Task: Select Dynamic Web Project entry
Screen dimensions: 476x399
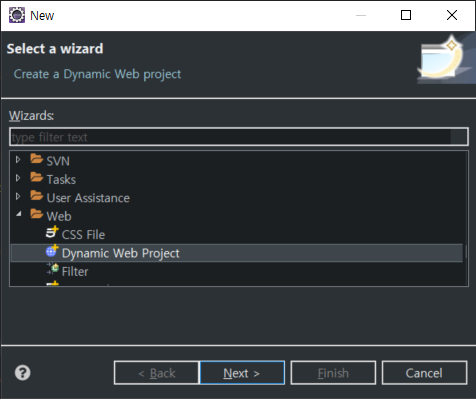Action: pyautogui.click(x=237, y=253)
